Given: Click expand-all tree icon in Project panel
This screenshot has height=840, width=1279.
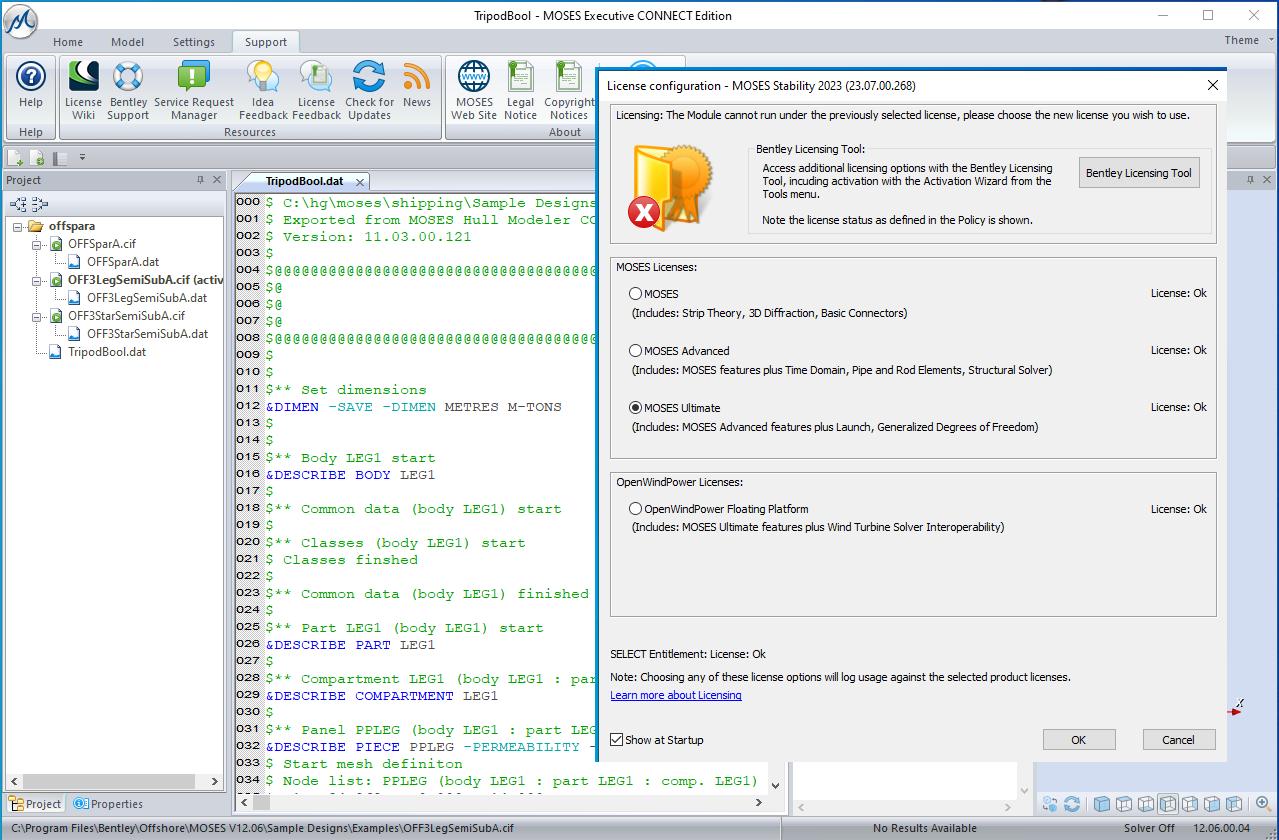Looking at the screenshot, I should 18,203.
